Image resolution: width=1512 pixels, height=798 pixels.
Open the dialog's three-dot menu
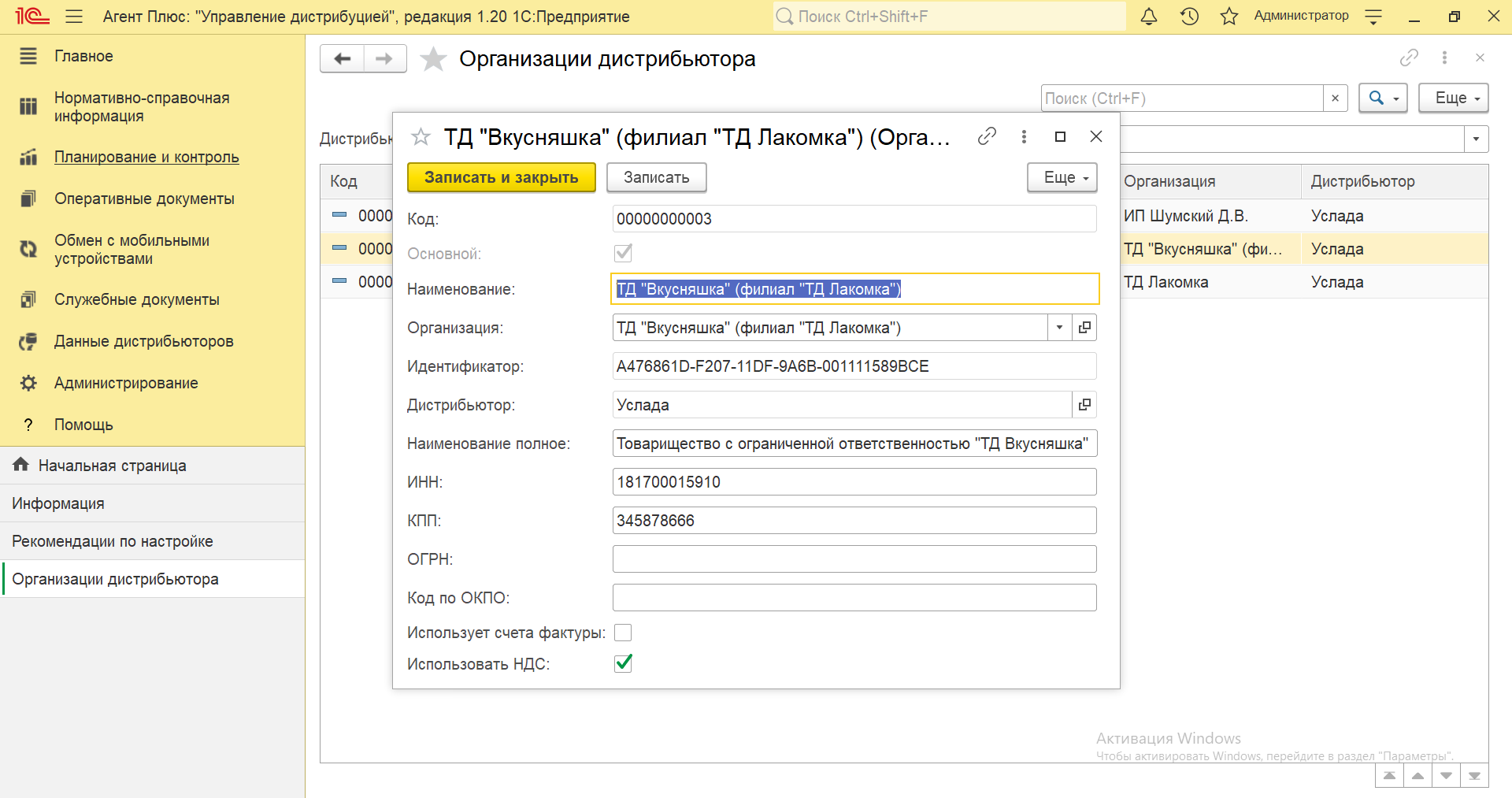(1024, 136)
